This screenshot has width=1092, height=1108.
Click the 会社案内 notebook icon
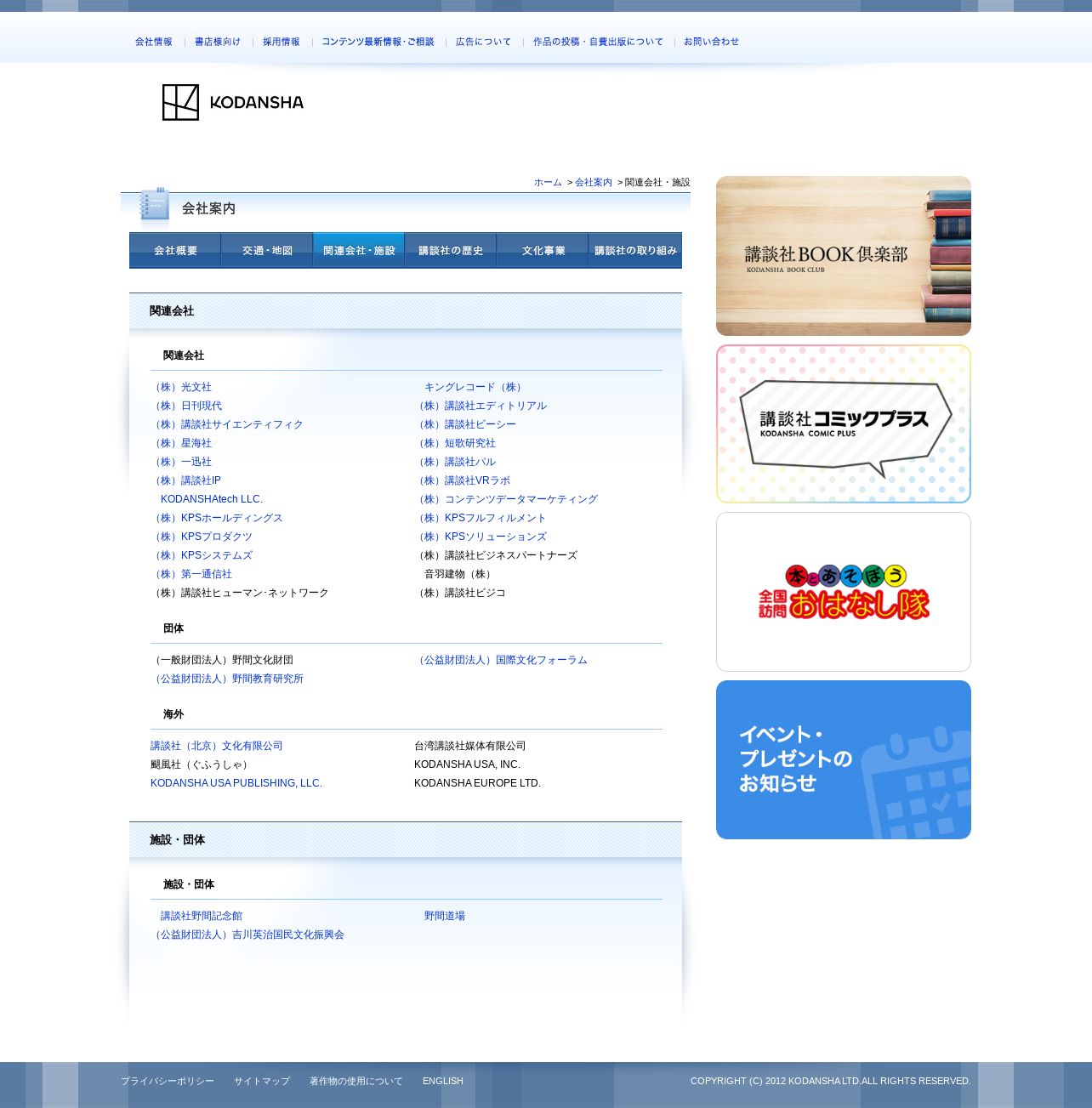[155, 205]
